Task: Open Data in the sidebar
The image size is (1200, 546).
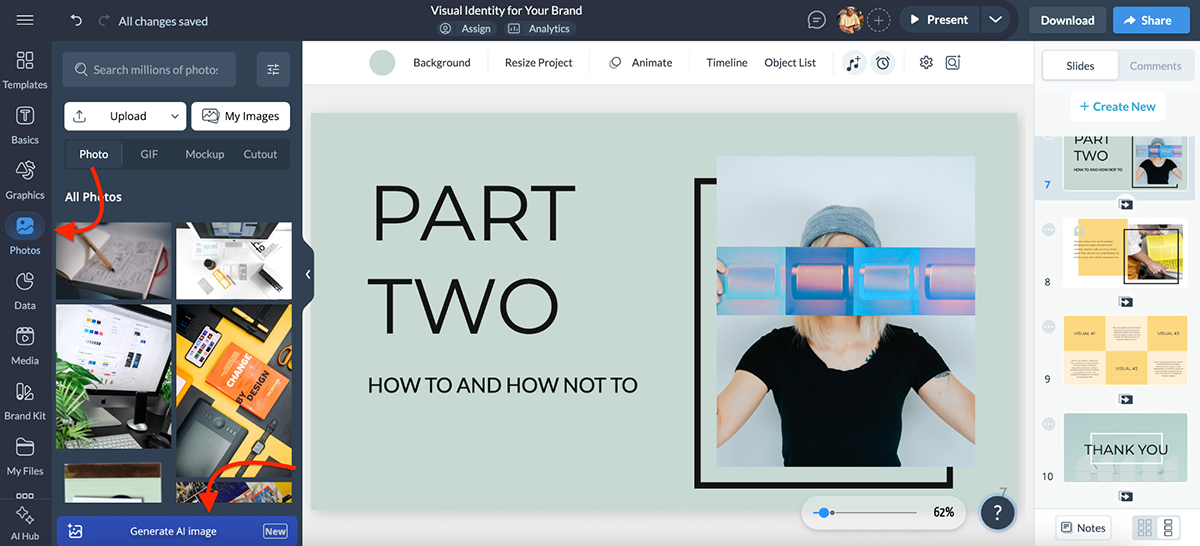Action: [25, 289]
